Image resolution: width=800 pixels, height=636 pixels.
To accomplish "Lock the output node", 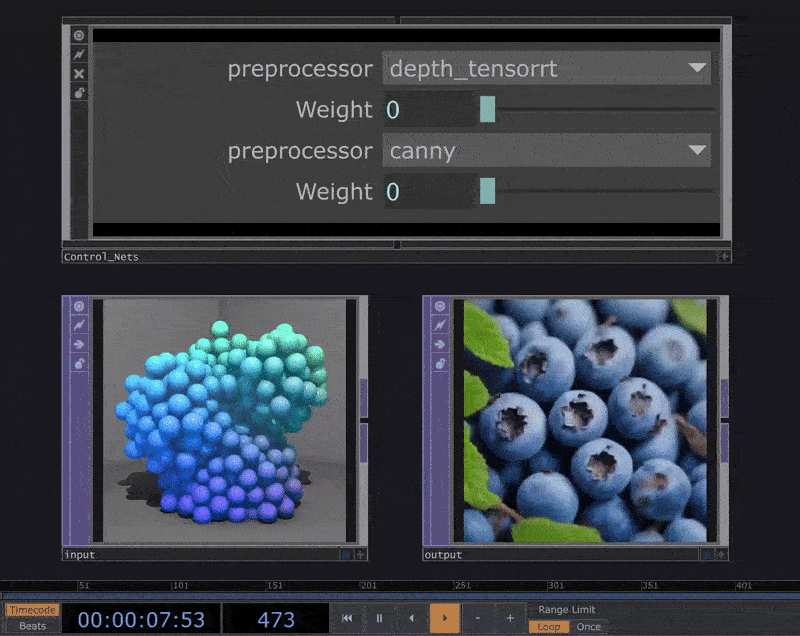I will pyautogui.click(x=440, y=363).
